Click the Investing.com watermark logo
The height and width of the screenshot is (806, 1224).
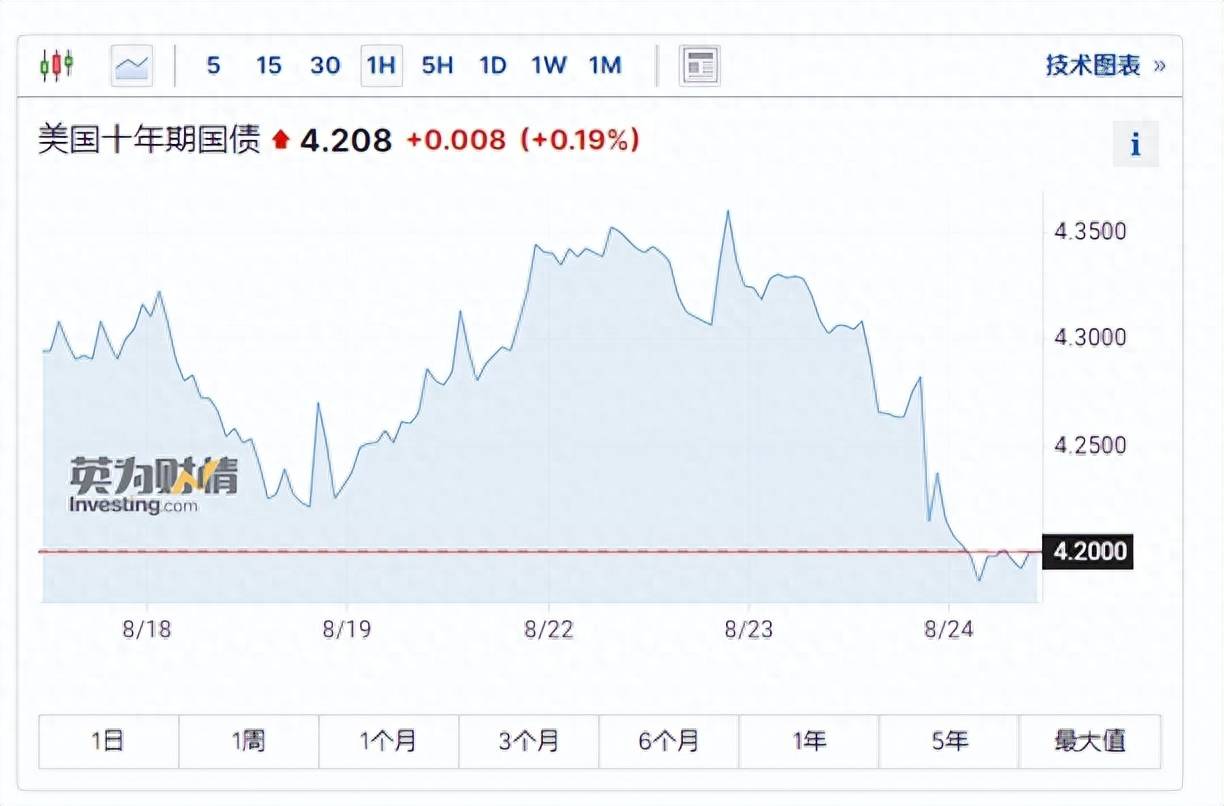point(153,486)
